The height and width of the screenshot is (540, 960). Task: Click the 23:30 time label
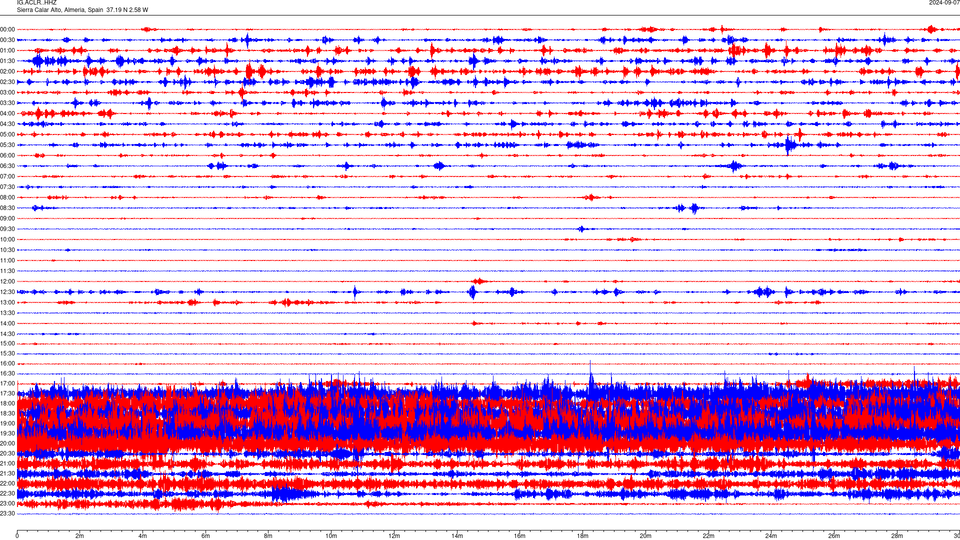click(x=7, y=513)
